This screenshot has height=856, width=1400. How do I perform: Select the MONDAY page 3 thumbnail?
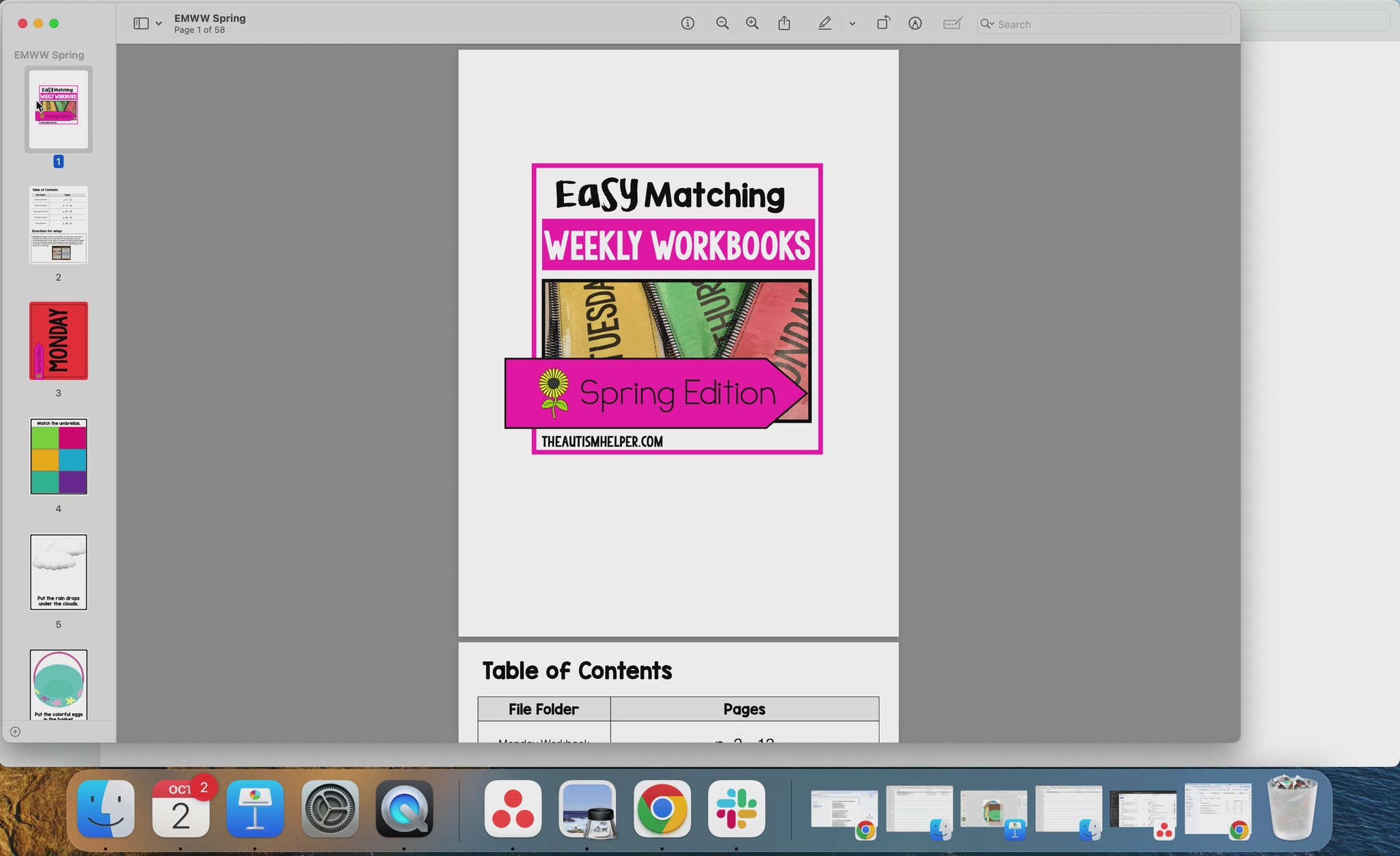58,340
